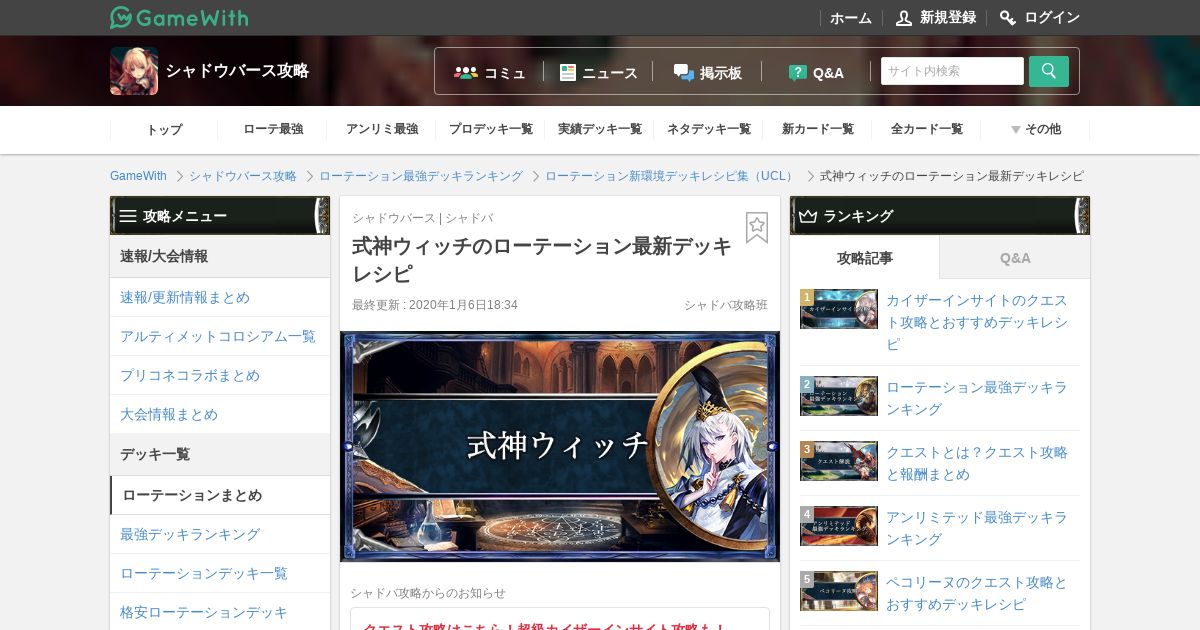The image size is (1200, 630).
Task: Click the シャドウバース攻略 site title
Action: tap(237, 71)
